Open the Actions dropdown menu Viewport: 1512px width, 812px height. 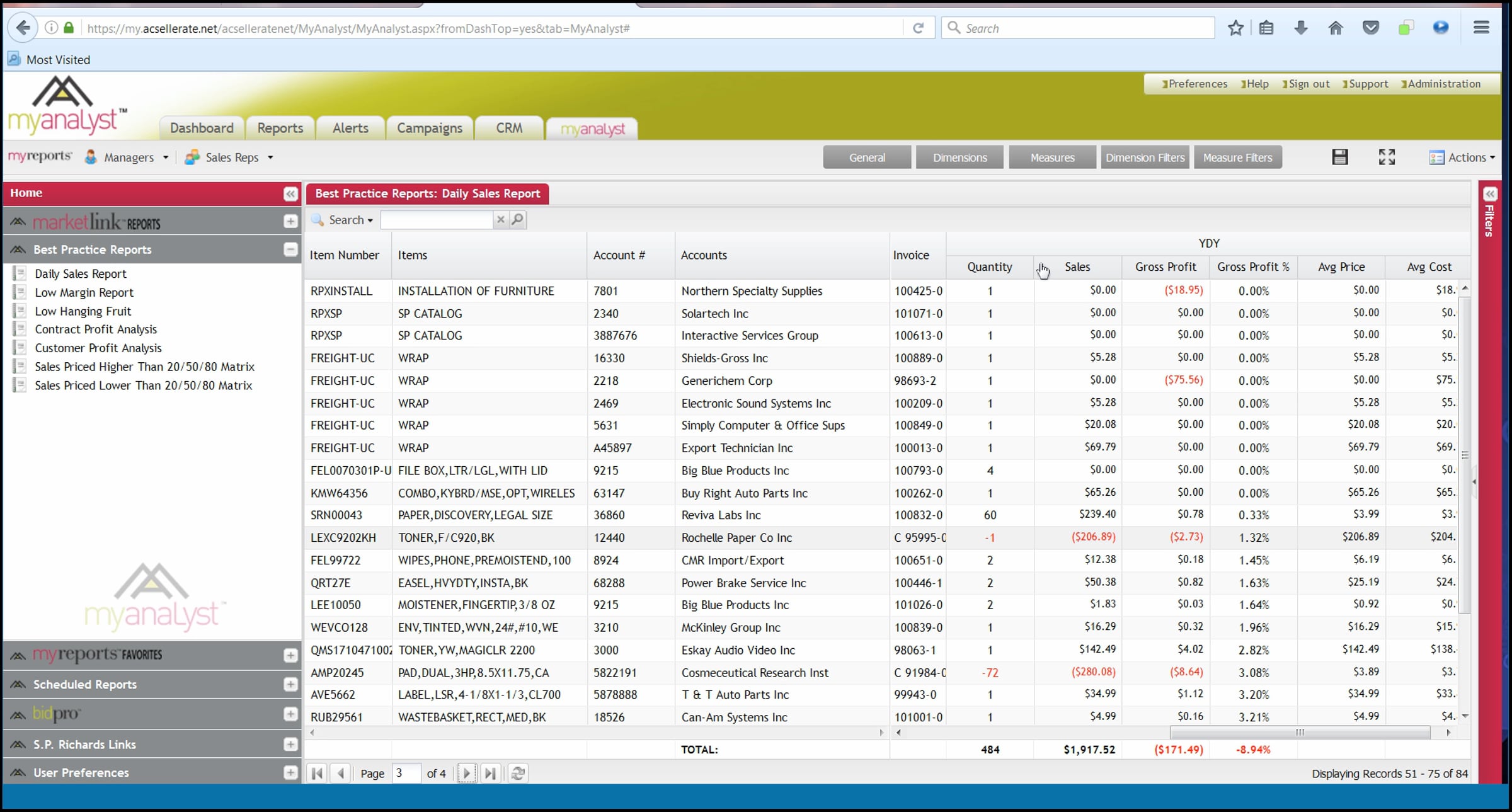pyautogui.click(x=1462, y=157)
